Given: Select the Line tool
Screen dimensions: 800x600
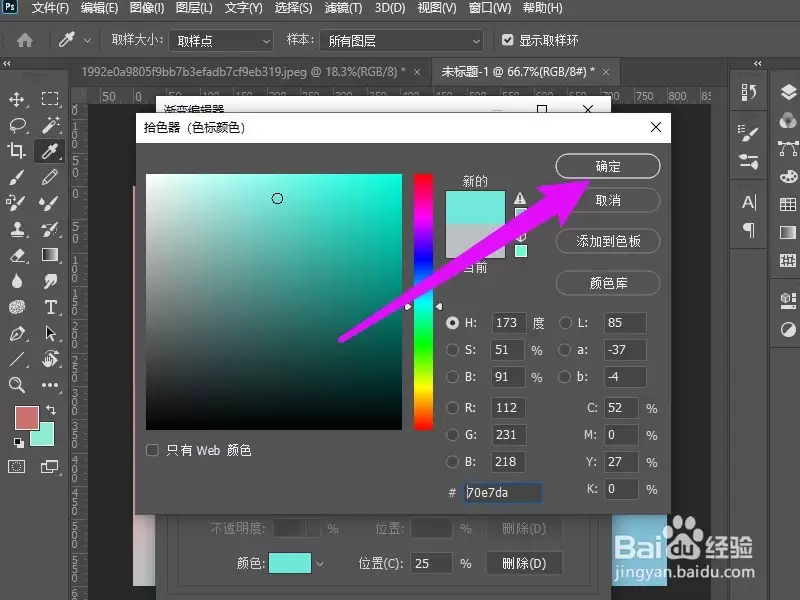Looking at the screenshot, I should (17, 359).
